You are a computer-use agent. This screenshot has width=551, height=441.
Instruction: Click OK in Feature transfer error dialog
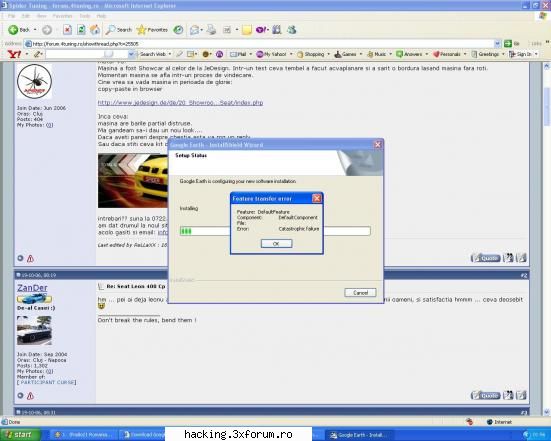point(276,244)
